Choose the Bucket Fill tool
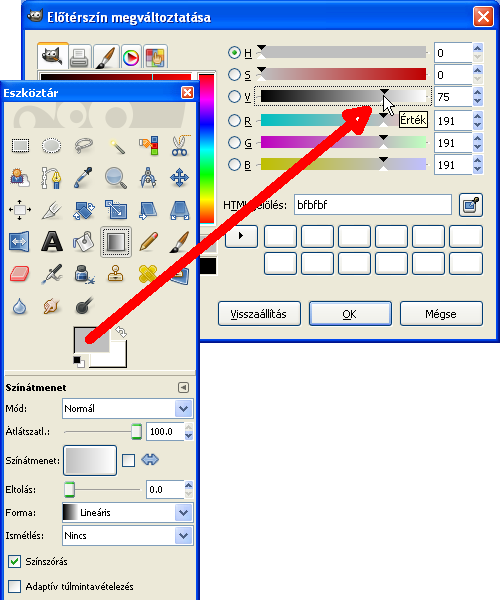500x600 pixels. (83, 242)
